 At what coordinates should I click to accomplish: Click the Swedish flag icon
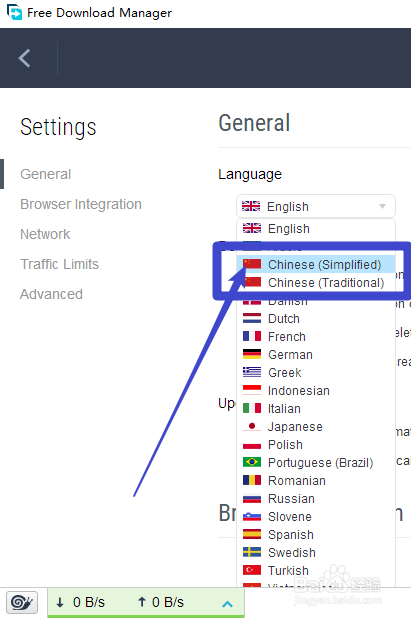(x=252, y=552)
